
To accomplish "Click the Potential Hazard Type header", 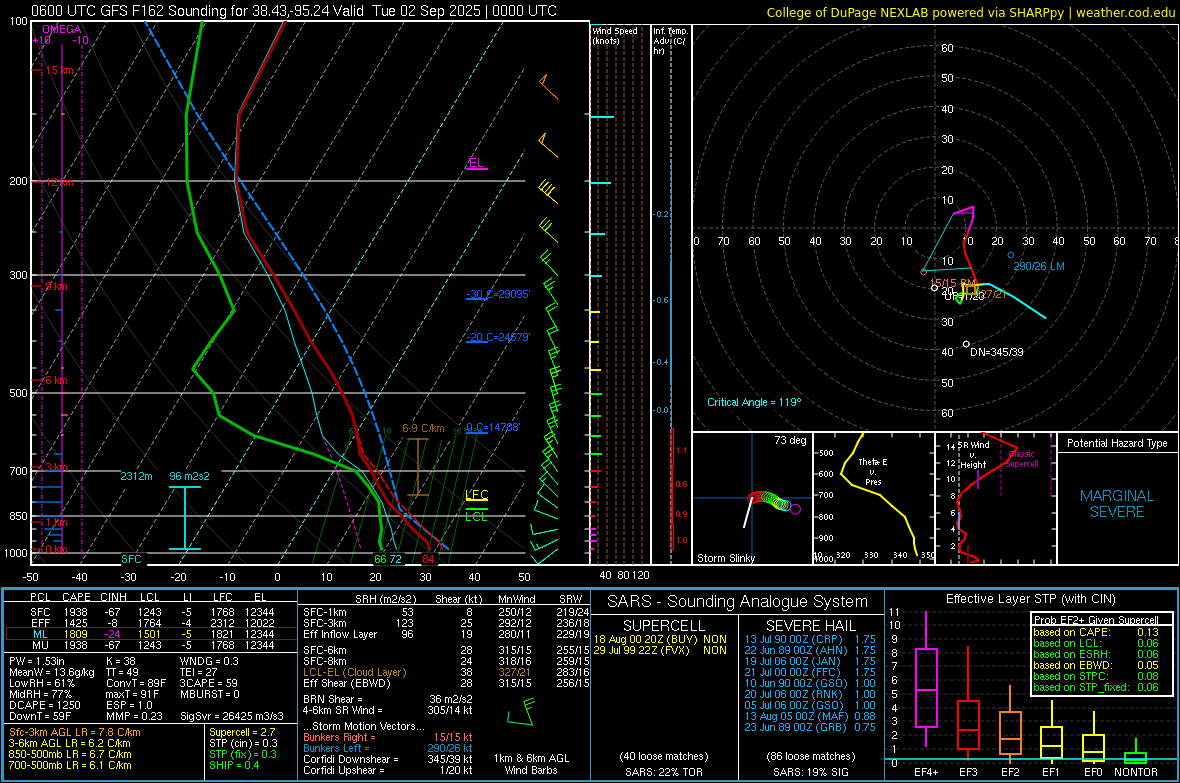I will [1117, 443].
